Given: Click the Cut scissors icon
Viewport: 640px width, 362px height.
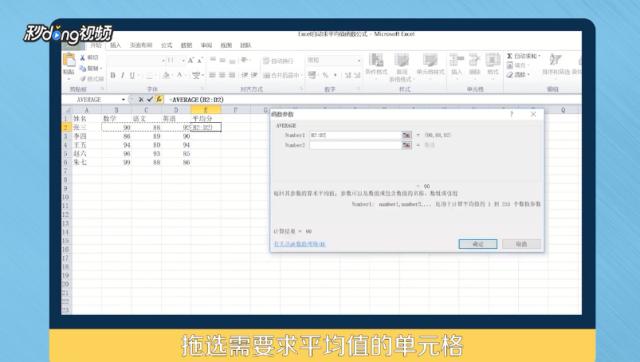Looking at the screenshot, I should point(82,58).
